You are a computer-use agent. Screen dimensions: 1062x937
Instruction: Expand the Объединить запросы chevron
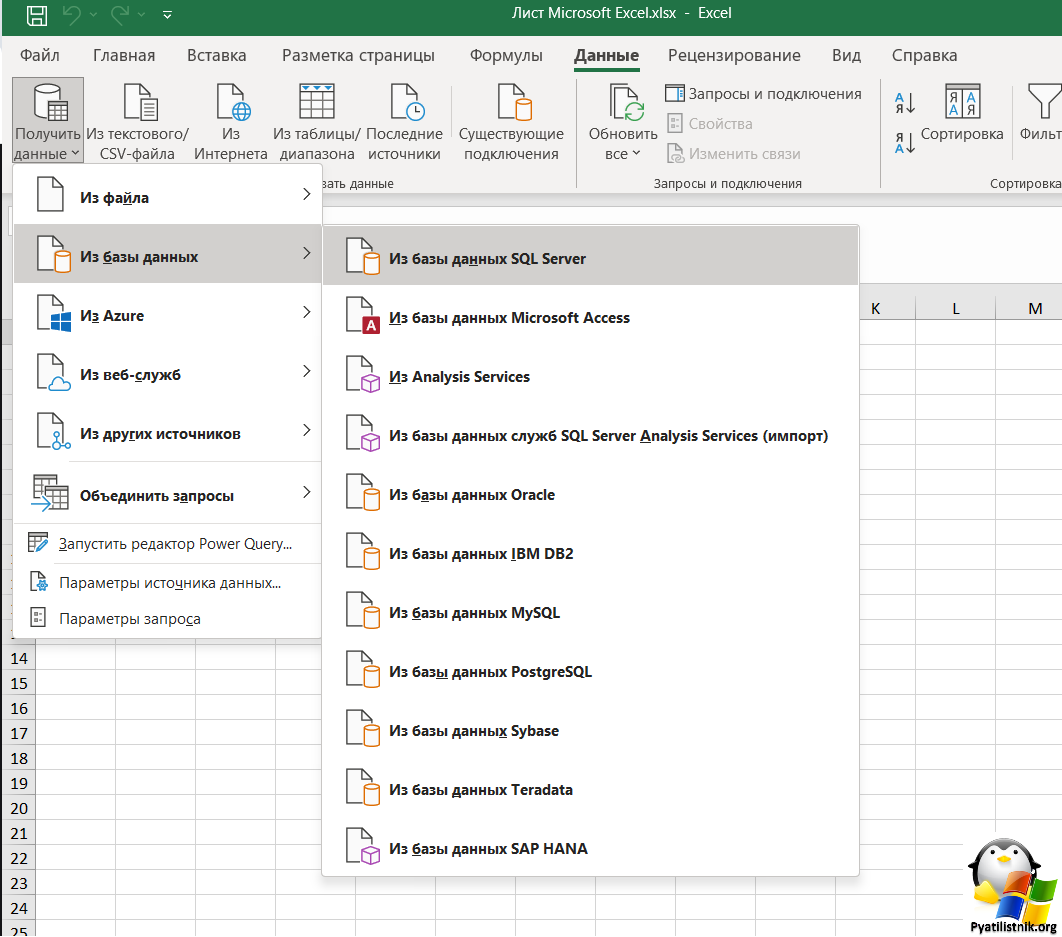tap(307, 493)
